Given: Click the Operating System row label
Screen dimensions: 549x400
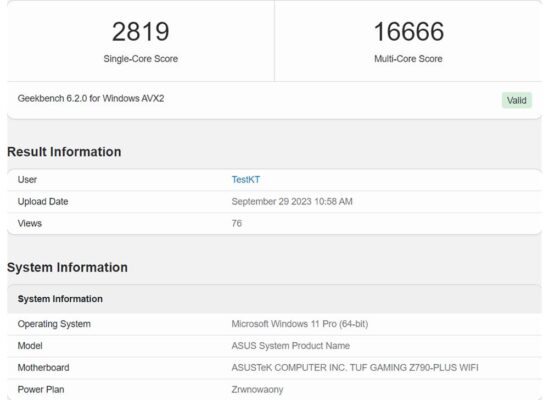Looking at the screenshot, I should point(54,324).
